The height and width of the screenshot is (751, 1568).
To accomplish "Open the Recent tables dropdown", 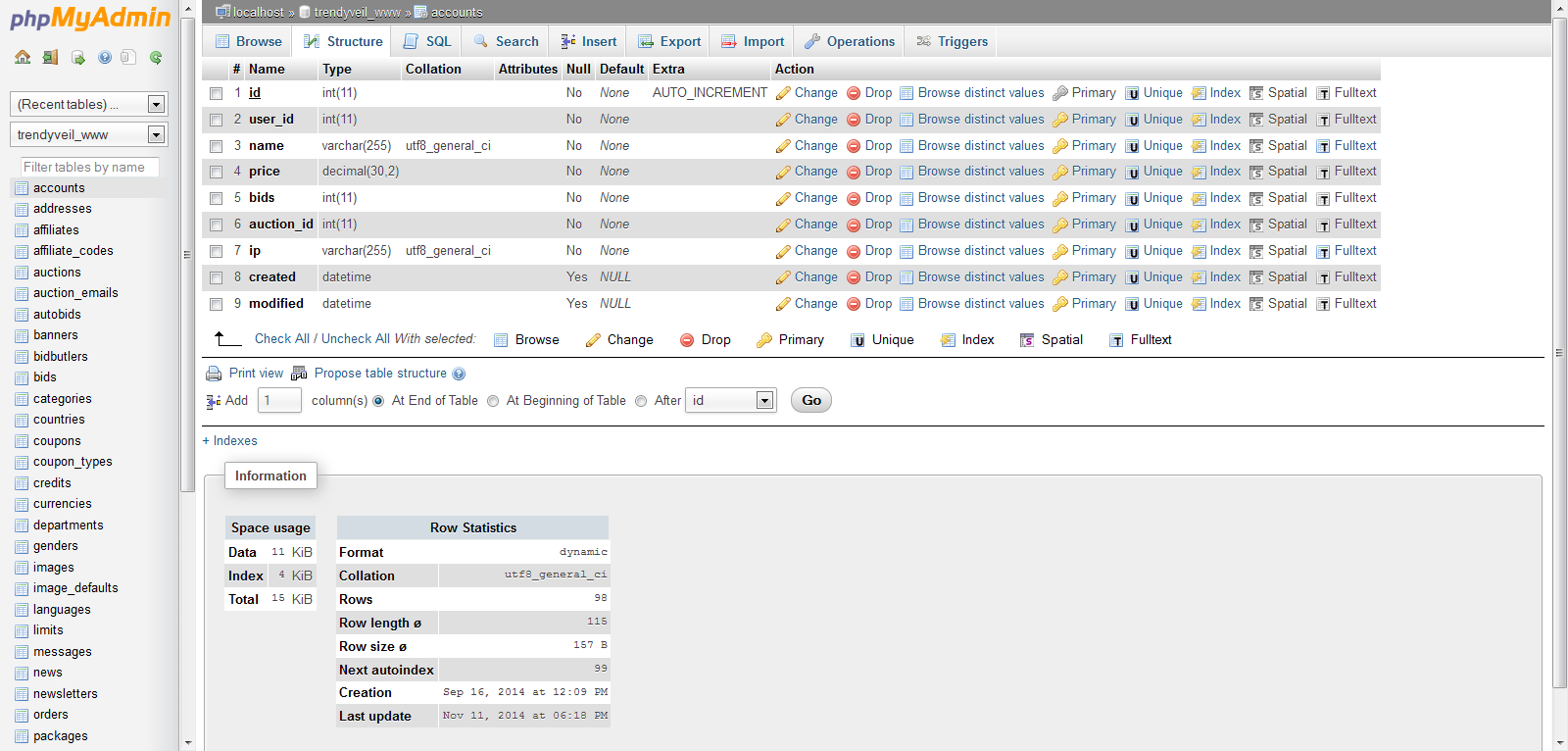I will (x=88, y=104).
